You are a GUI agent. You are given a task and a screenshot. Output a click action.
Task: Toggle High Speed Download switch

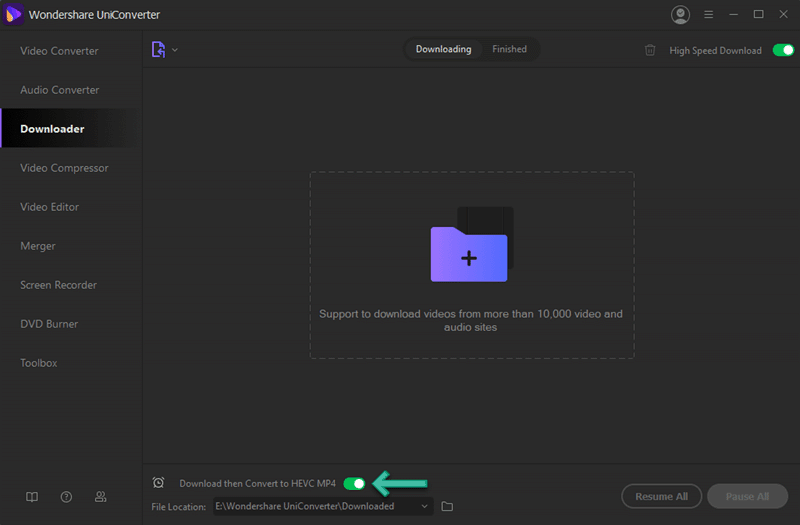(783, 50)
